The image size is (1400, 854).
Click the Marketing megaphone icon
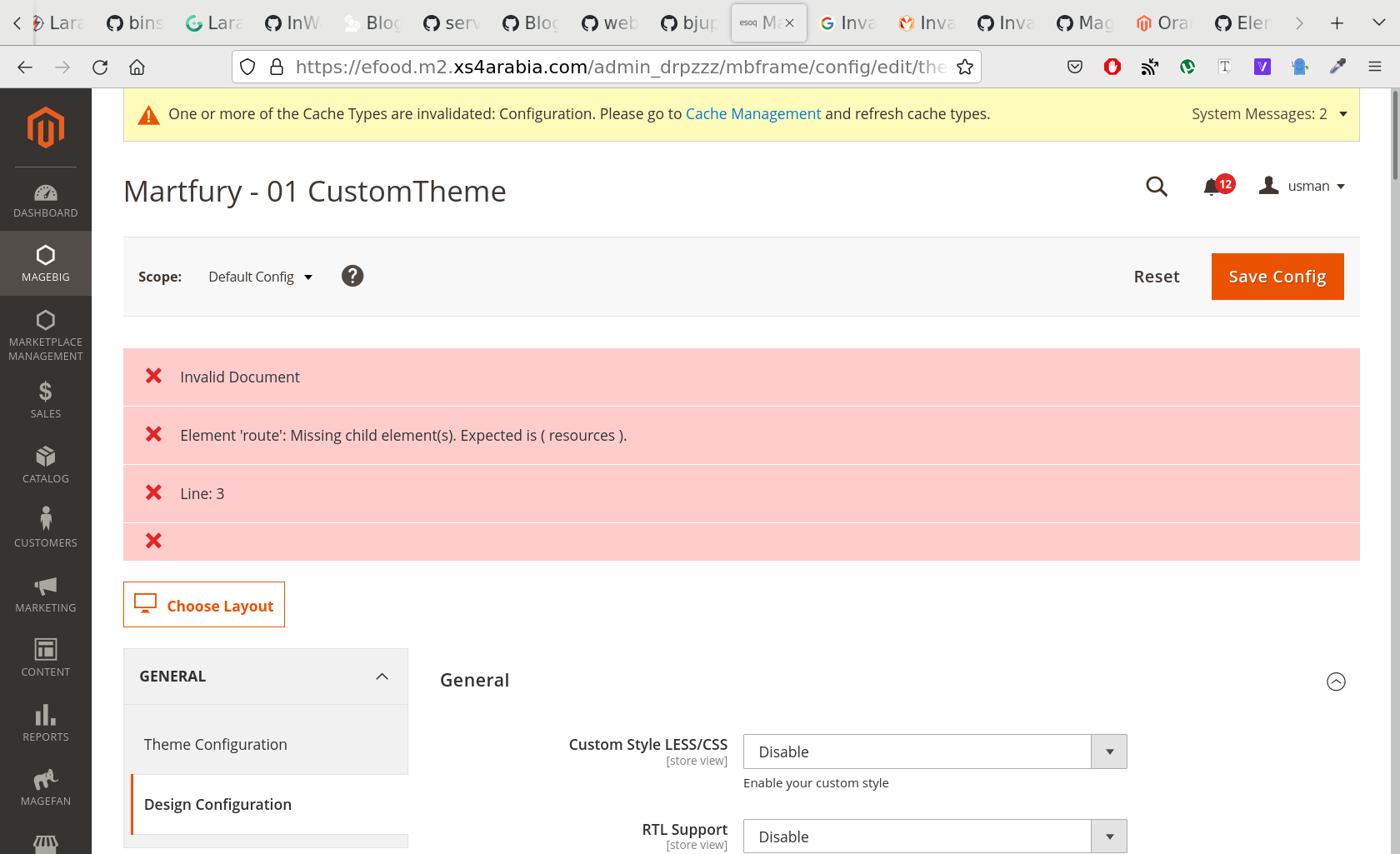46,592
